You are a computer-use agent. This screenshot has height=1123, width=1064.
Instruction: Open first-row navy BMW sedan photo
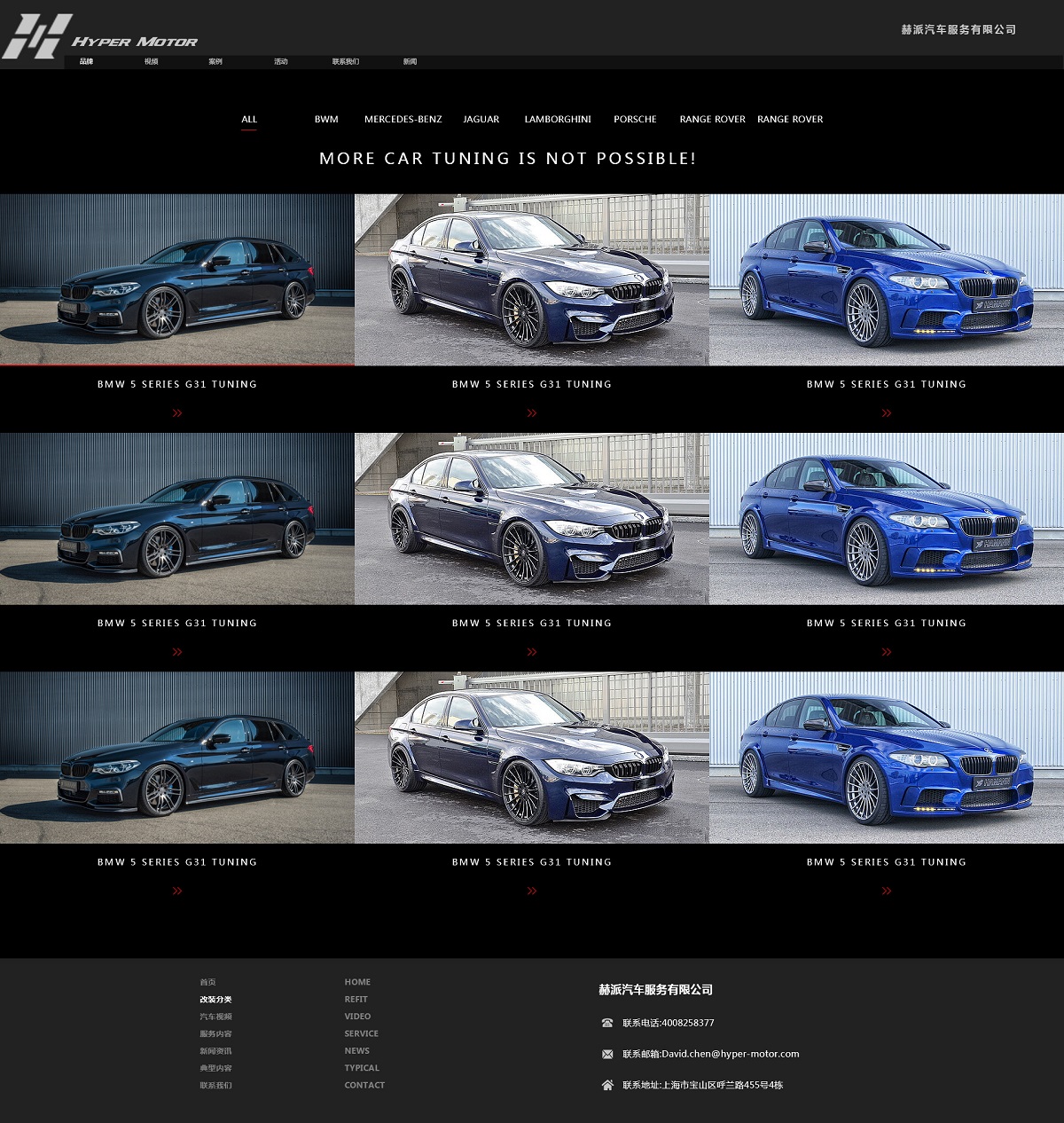[532, 279]
